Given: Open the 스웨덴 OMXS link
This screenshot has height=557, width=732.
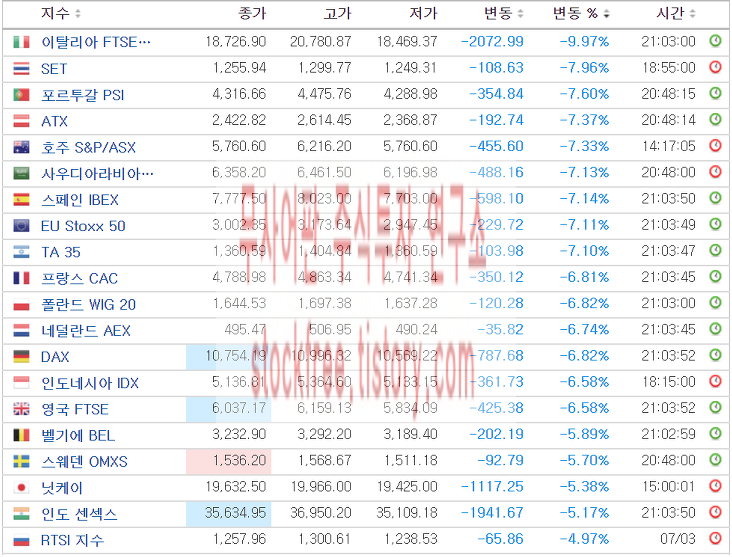Looking at the screenshot, I should tap(84, 461).
